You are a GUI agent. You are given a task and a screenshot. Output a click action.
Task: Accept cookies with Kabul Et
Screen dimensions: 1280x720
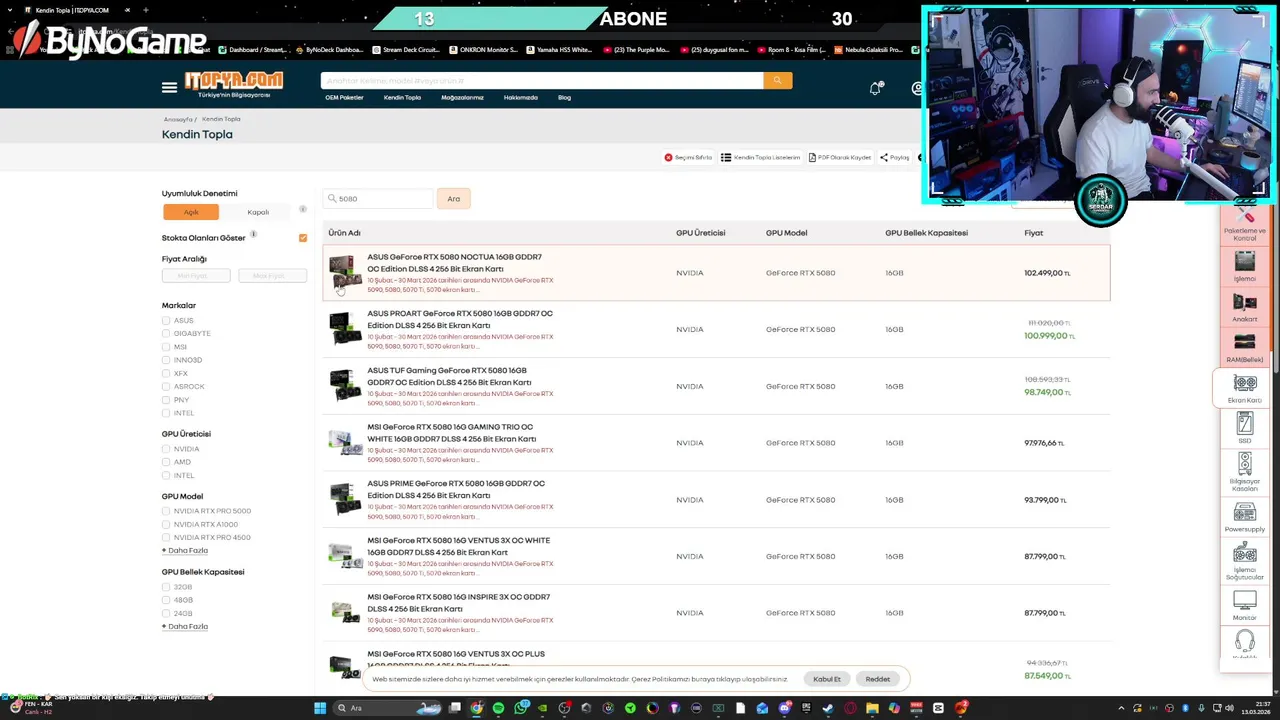pyautogui.click(x=827, y=679)
